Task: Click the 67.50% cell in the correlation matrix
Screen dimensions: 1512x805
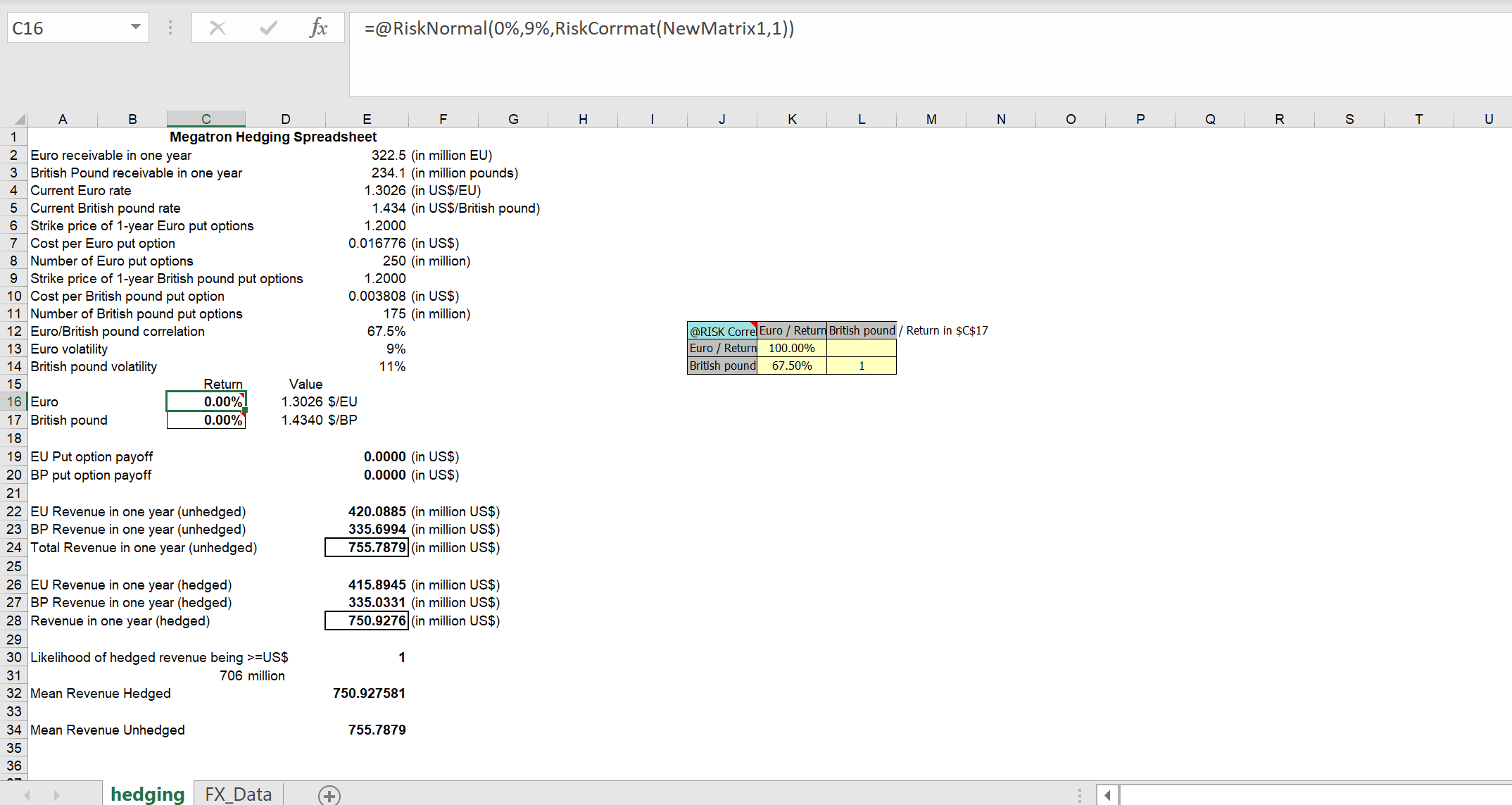Action: pyautogui.click(x=791, y=366)
